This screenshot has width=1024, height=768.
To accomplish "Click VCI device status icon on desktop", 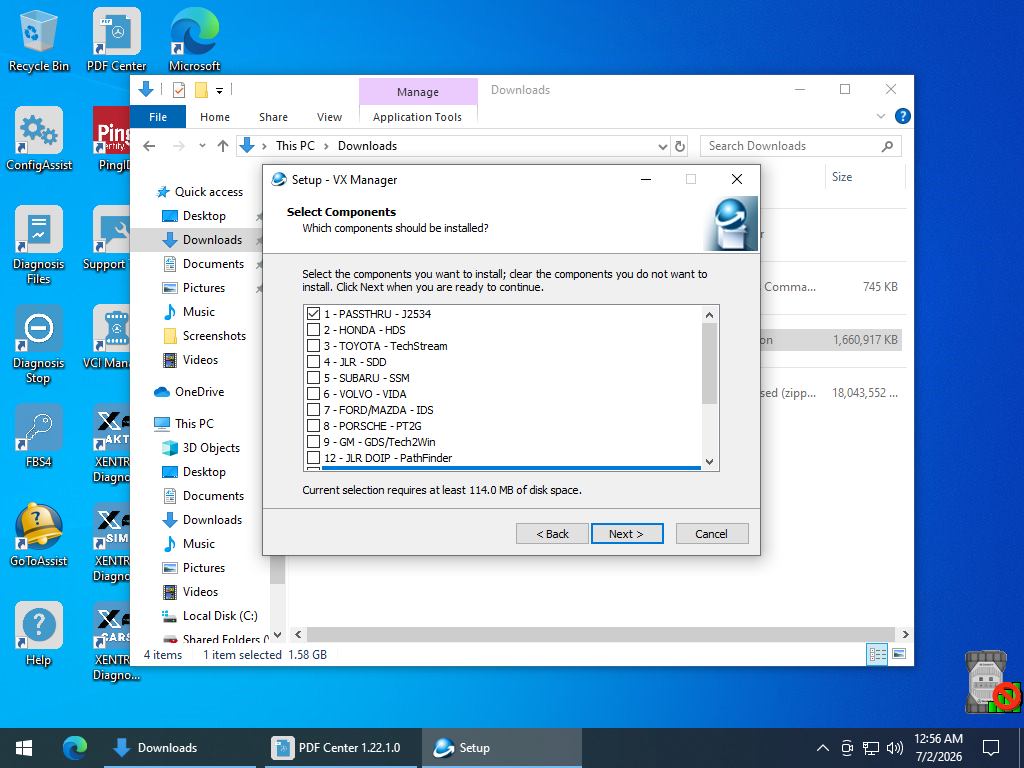I will click(991, 682).
